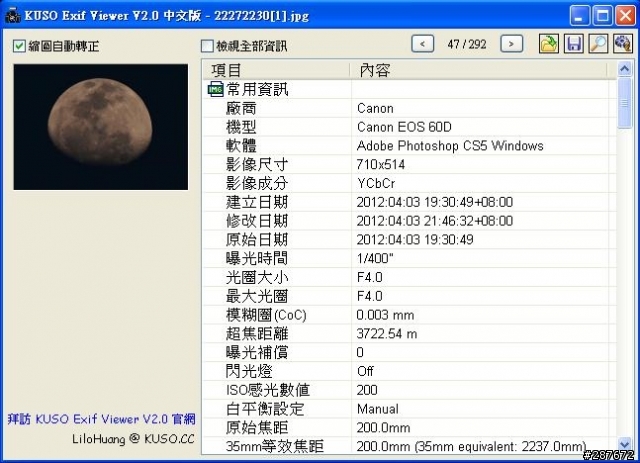Click the YCbCr value
Screen dimensions: 640x463
(x=376, y=183)
